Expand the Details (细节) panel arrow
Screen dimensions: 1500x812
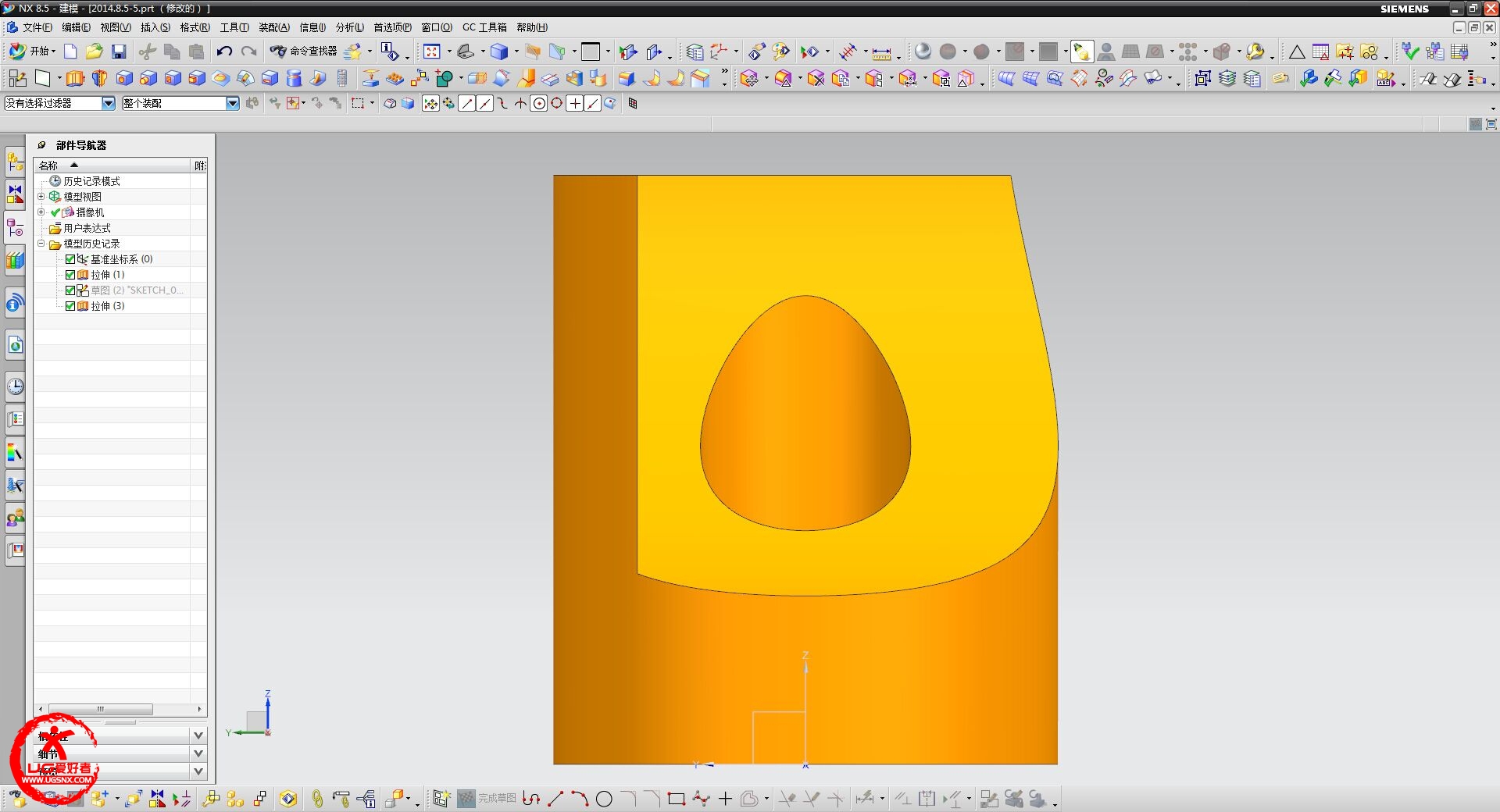click(x=198, y=753)
